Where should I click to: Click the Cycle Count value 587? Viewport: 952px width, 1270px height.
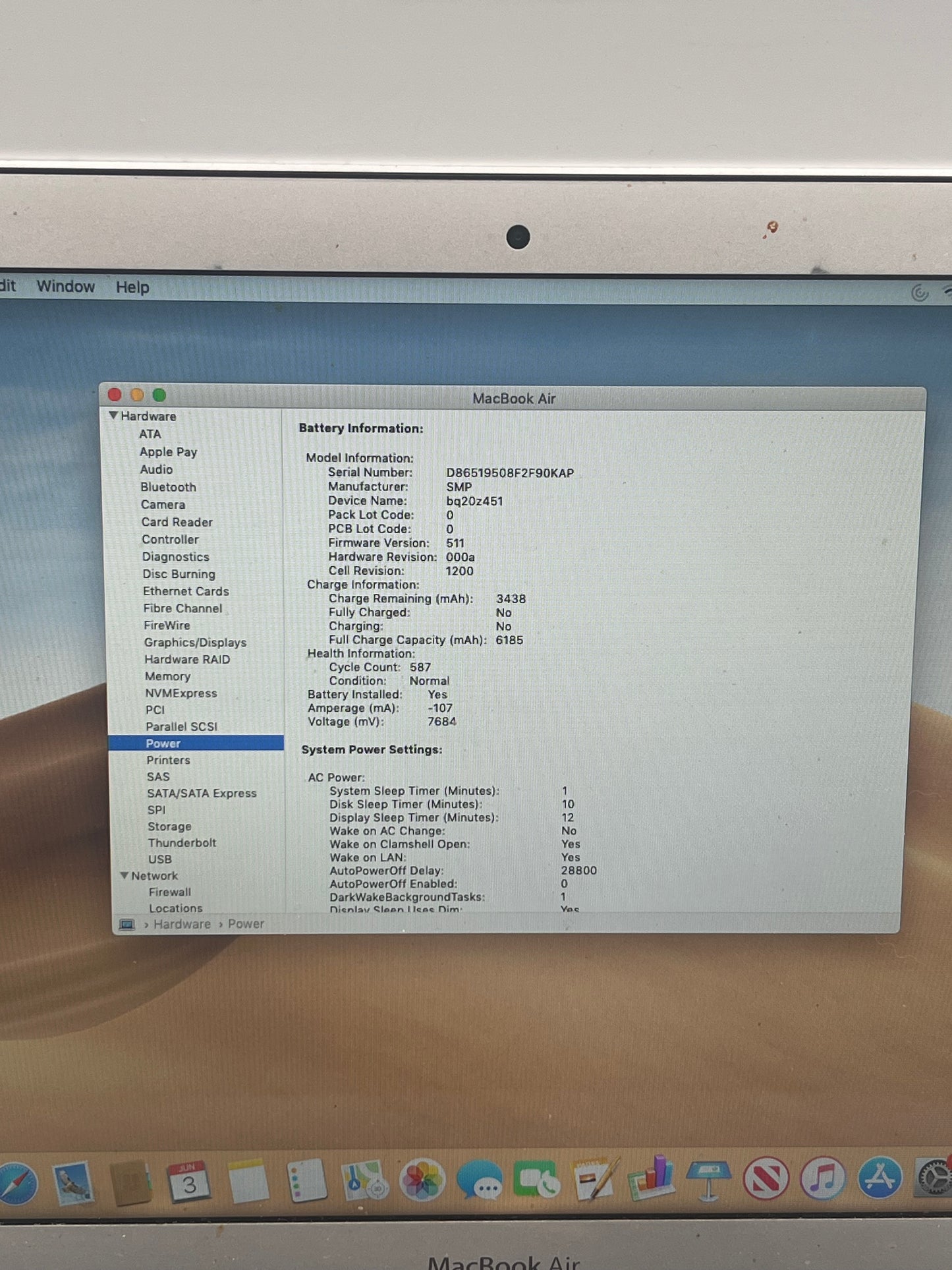click(420, 668)
